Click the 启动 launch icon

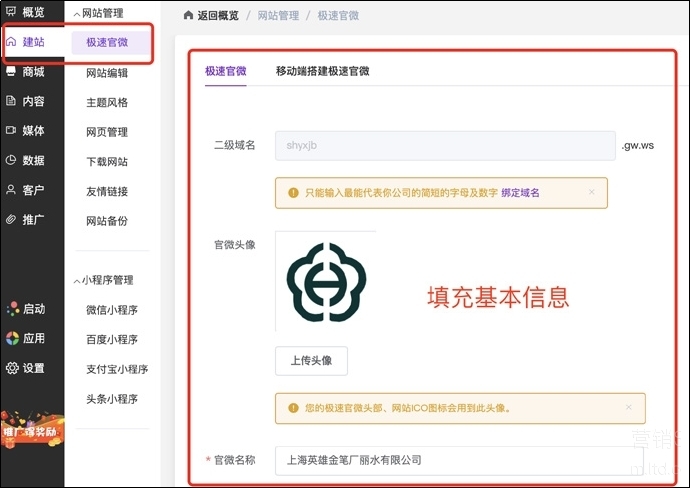click(x=11, y=309)
